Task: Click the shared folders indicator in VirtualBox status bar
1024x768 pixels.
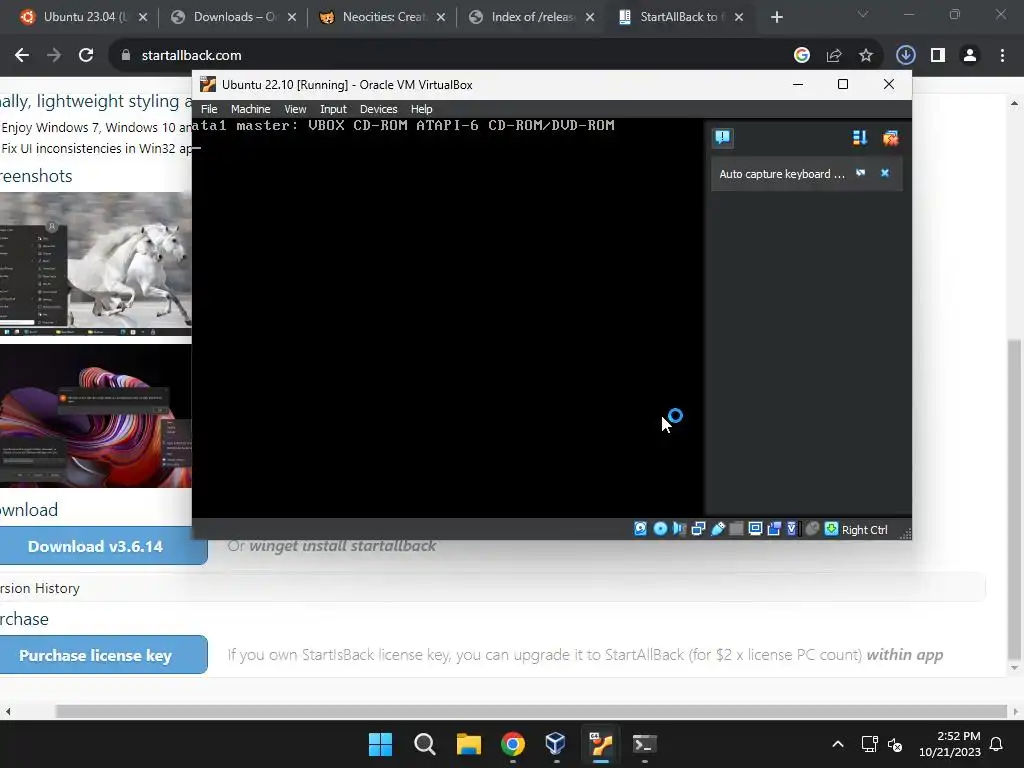Action: 736,529
